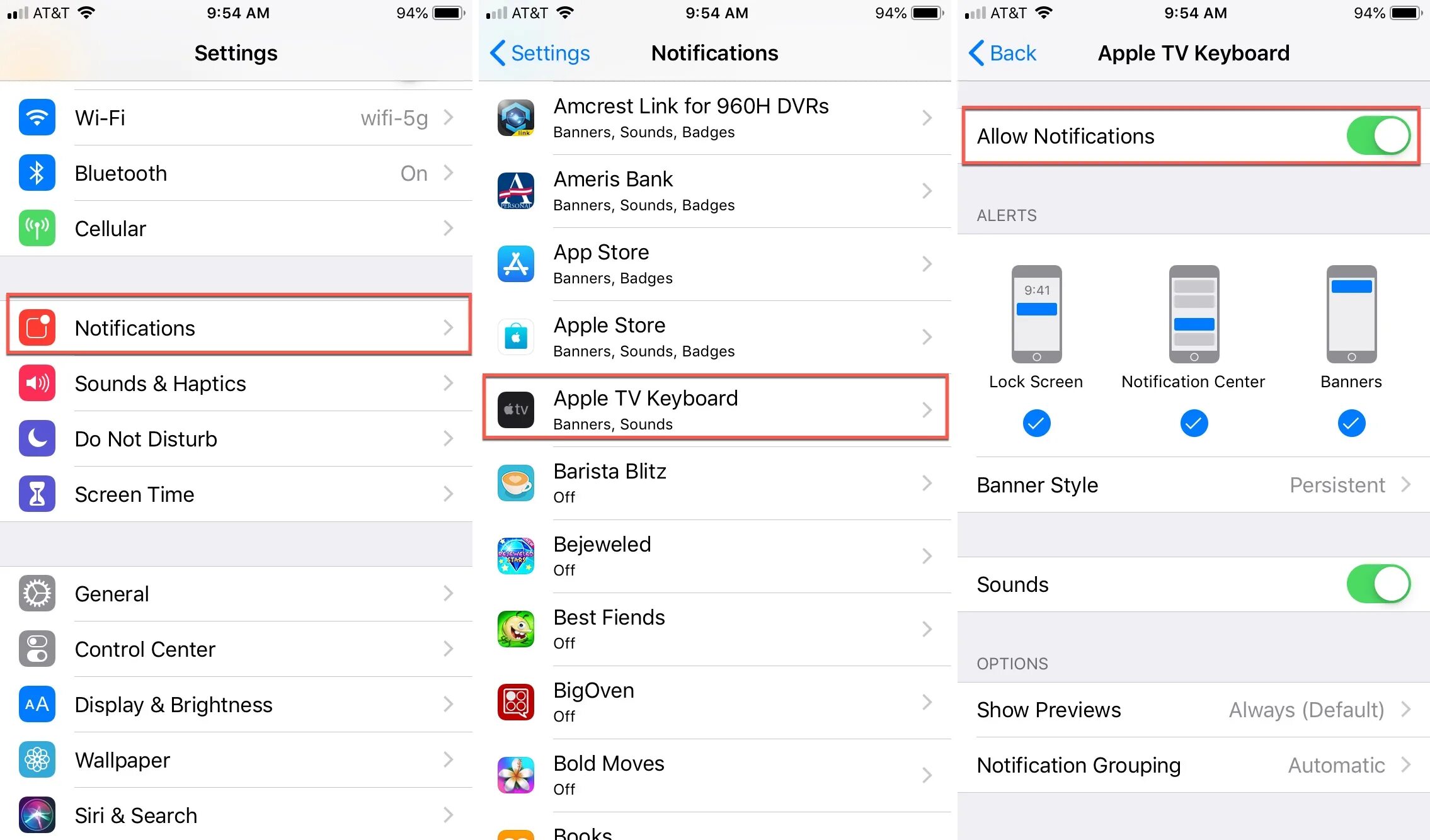Open Sounds & Haptics settings

236,382
